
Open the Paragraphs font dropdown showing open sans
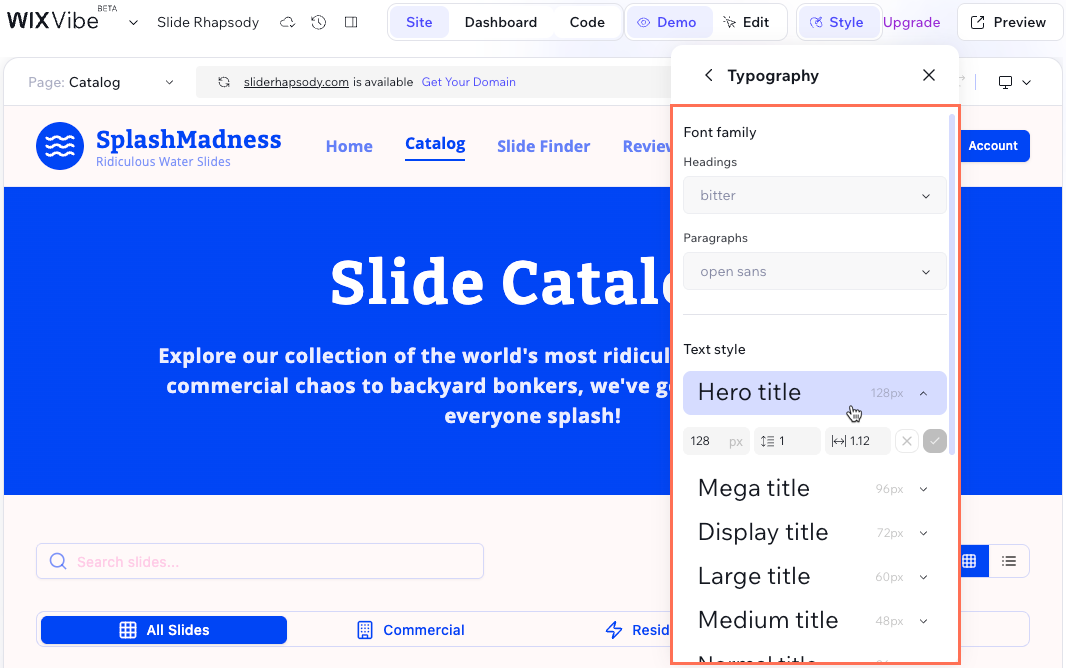(814, 271)
